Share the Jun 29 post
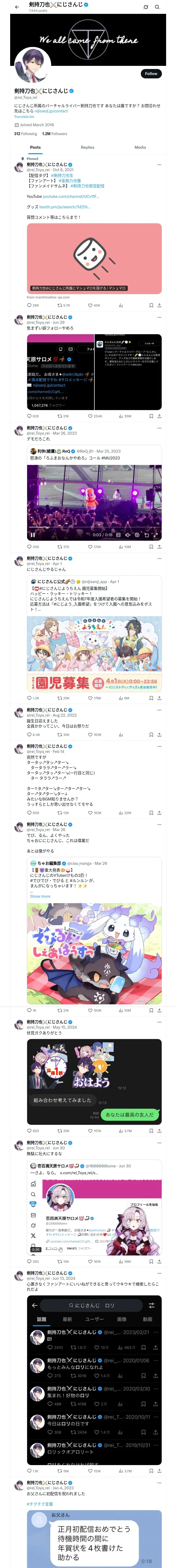This screenshot has height=1568, width=176. pyautogui.click(x=159, y=416)
